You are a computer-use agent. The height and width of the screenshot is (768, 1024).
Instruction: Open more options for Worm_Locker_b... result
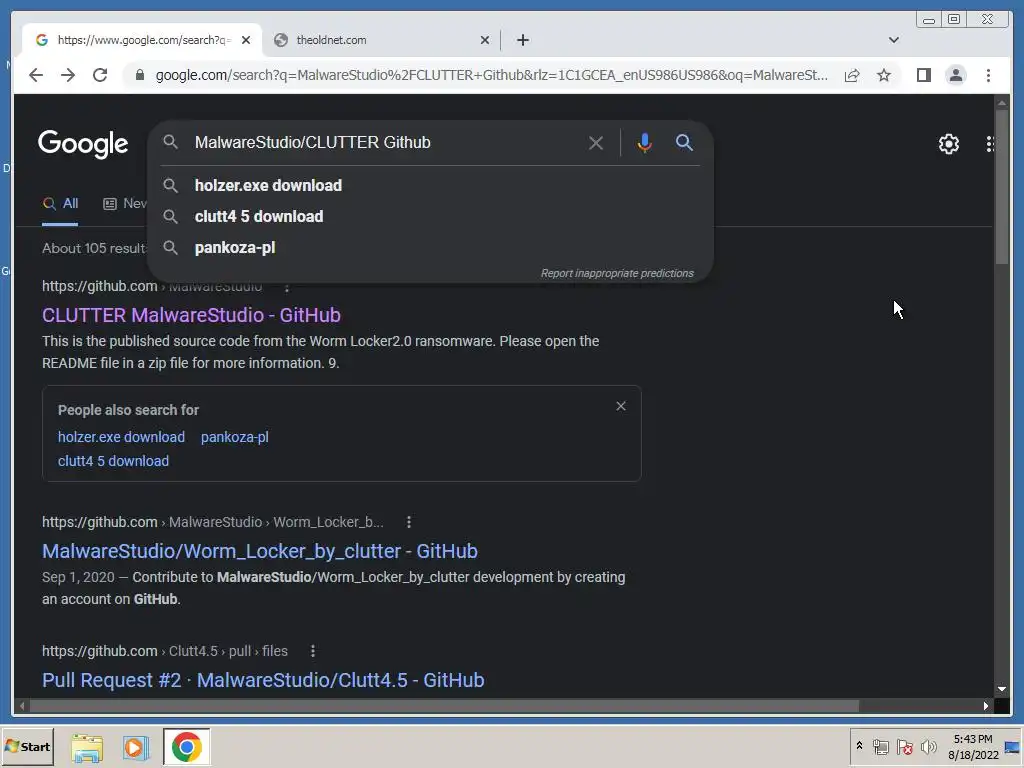click(409, 522)
